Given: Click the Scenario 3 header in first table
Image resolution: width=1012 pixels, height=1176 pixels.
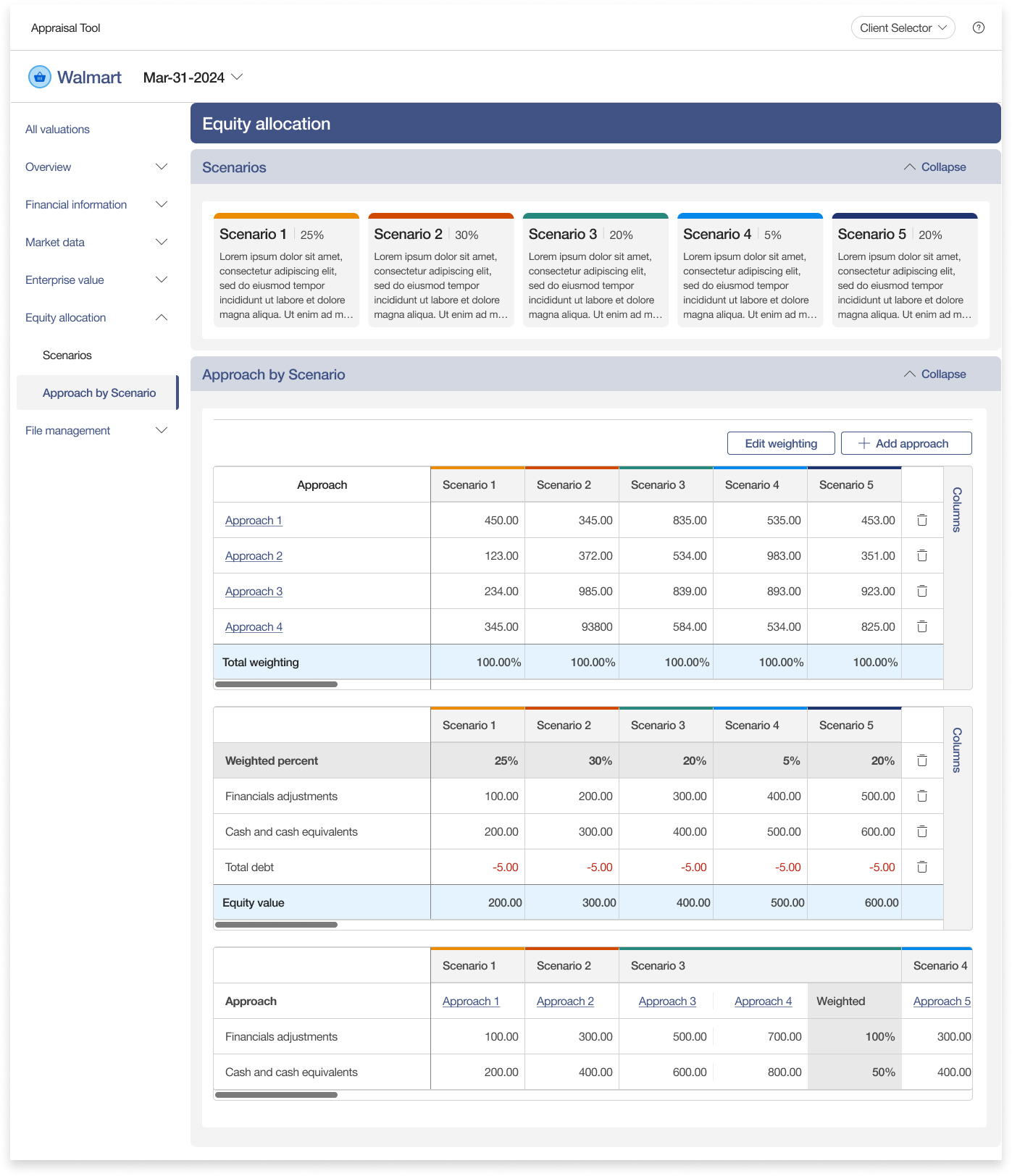Looking at the screenshot, I should (666, 484).
